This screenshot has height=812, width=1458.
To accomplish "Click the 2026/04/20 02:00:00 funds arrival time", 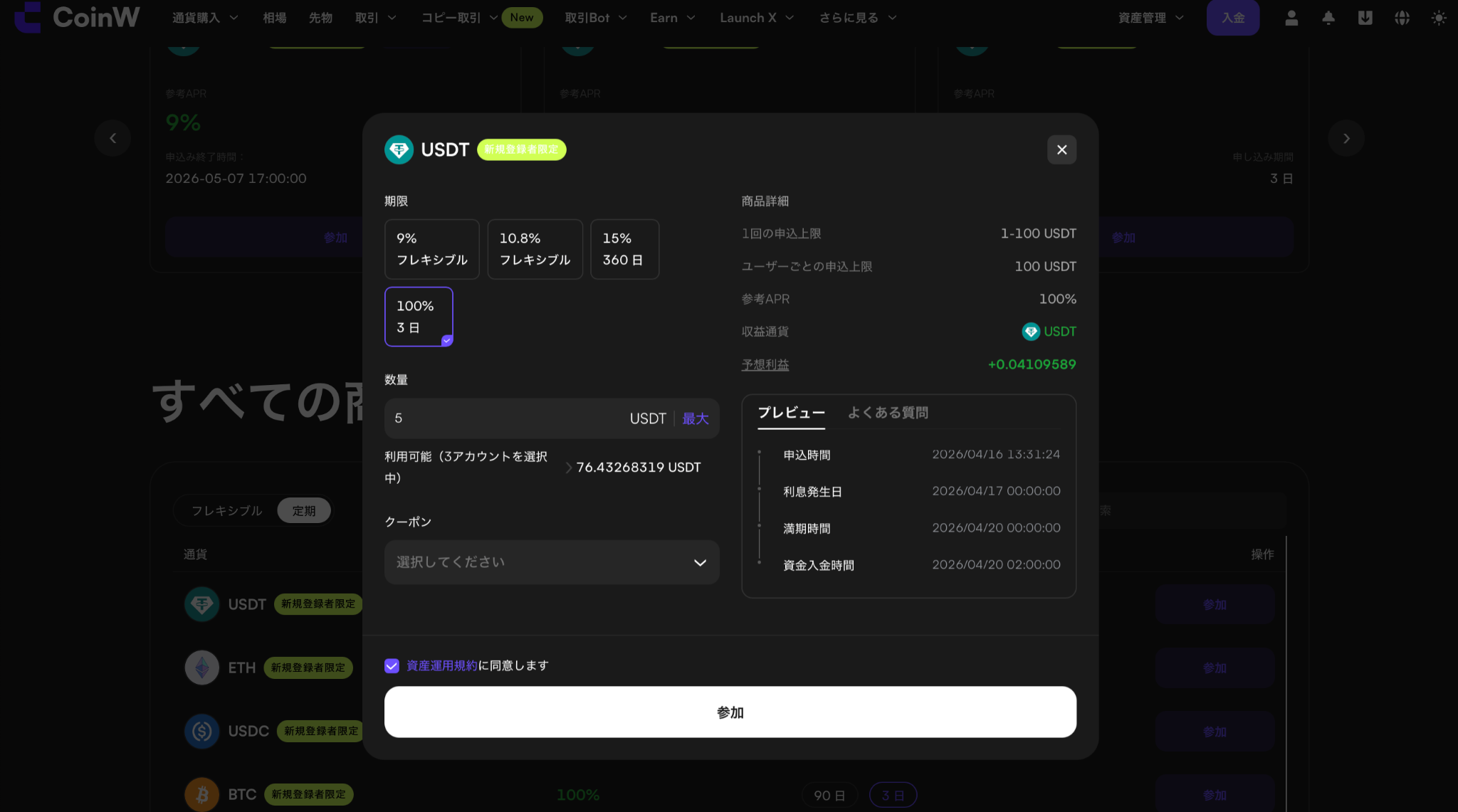I will coord(996,564).
